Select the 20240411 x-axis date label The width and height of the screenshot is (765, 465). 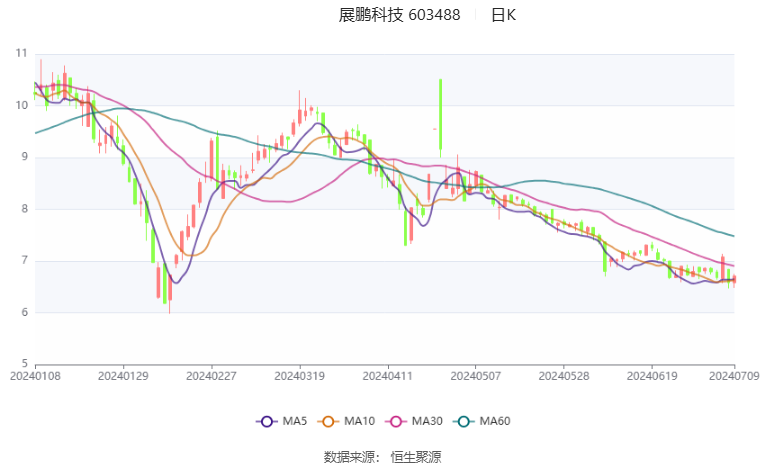click(x=387, y=376)
